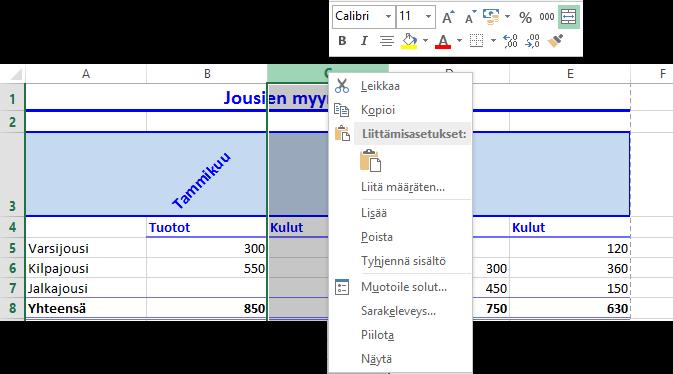Increase decimal places
Screen dimensions: 673x374
pos(510,41)
